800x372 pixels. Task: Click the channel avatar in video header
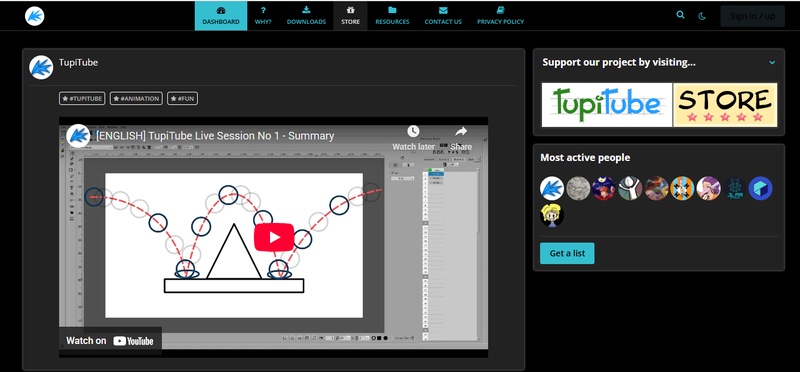pyautogui.click(x=79, y=136)
